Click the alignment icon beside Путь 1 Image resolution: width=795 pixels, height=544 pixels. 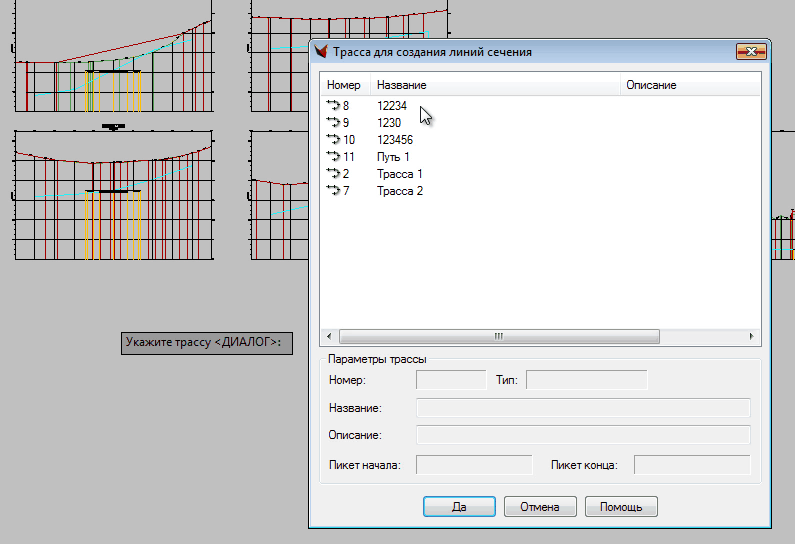(x=333, y=157)
